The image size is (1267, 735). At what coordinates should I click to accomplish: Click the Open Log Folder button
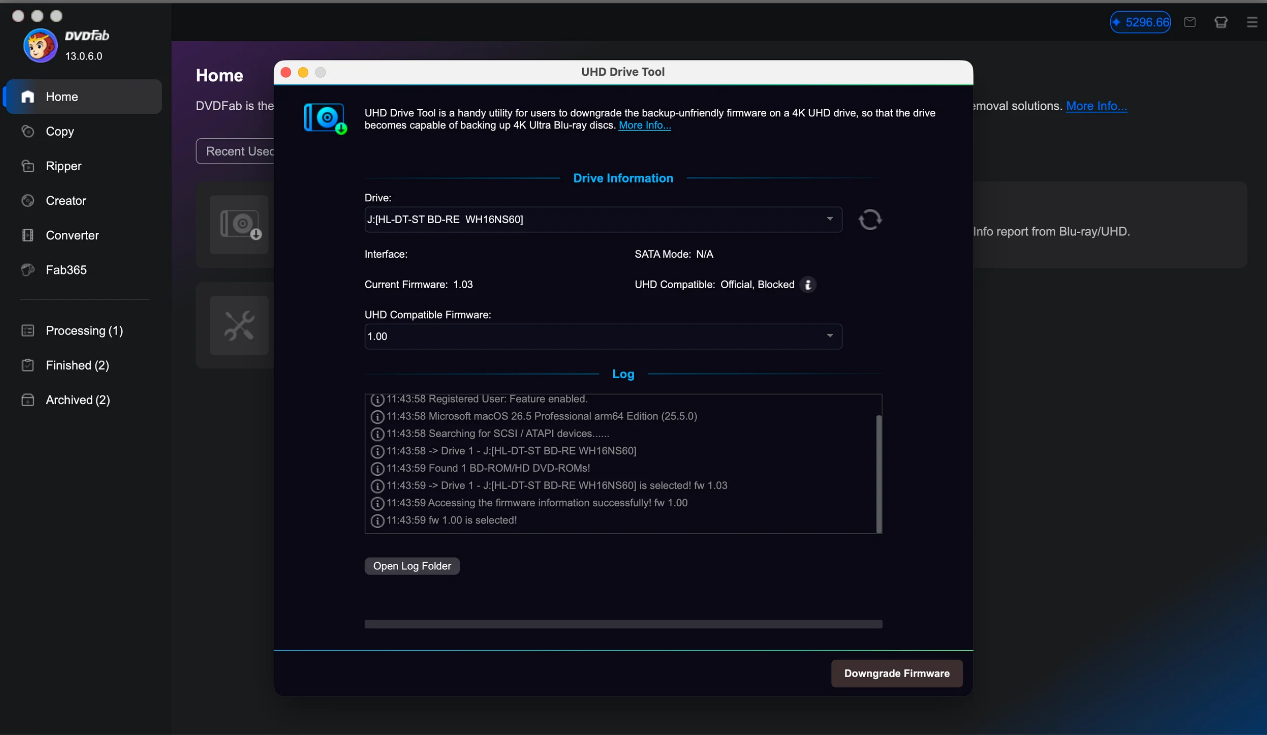[x=412, y=566]
